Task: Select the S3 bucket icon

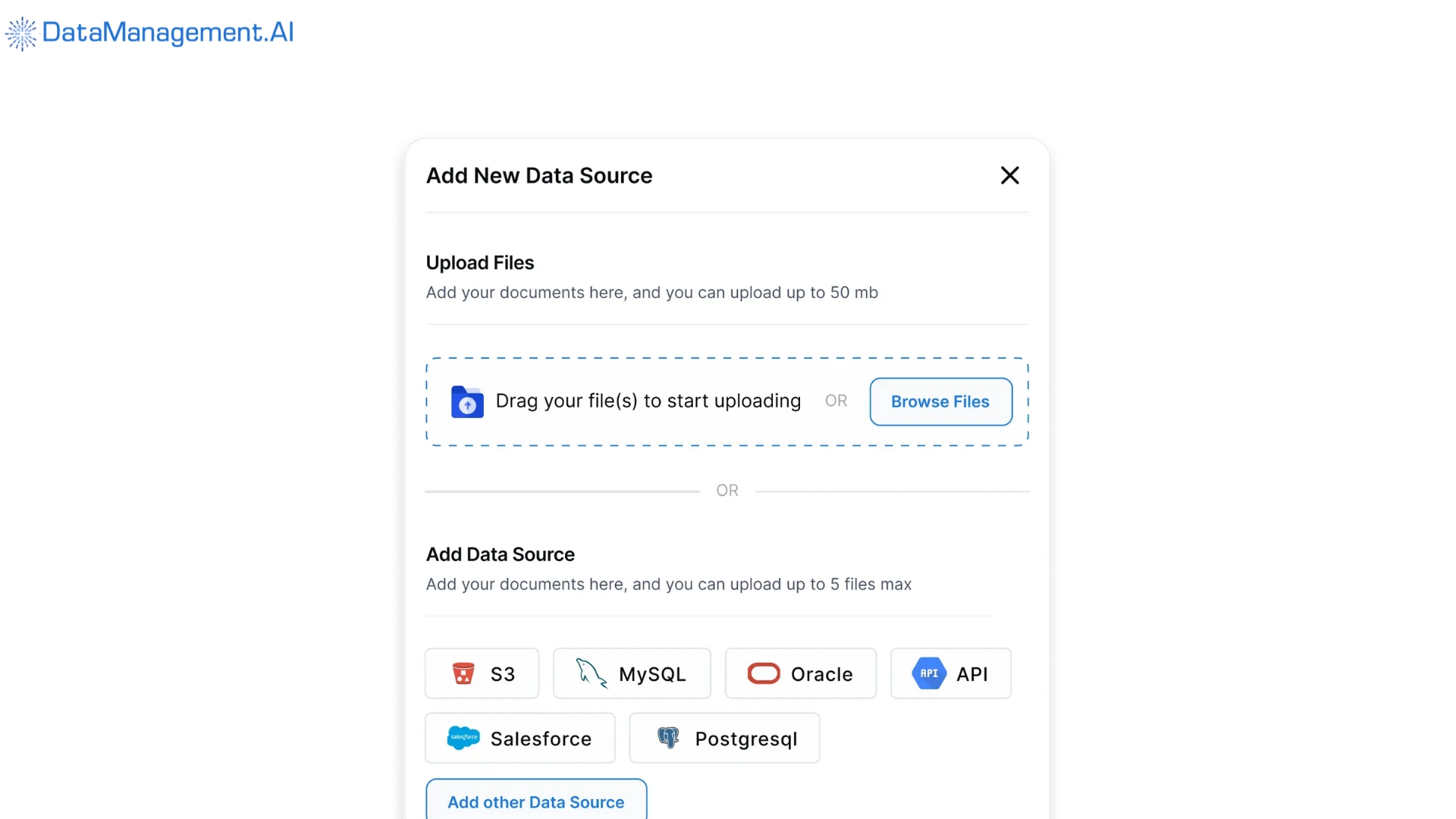Action: (x=465, y=673)
